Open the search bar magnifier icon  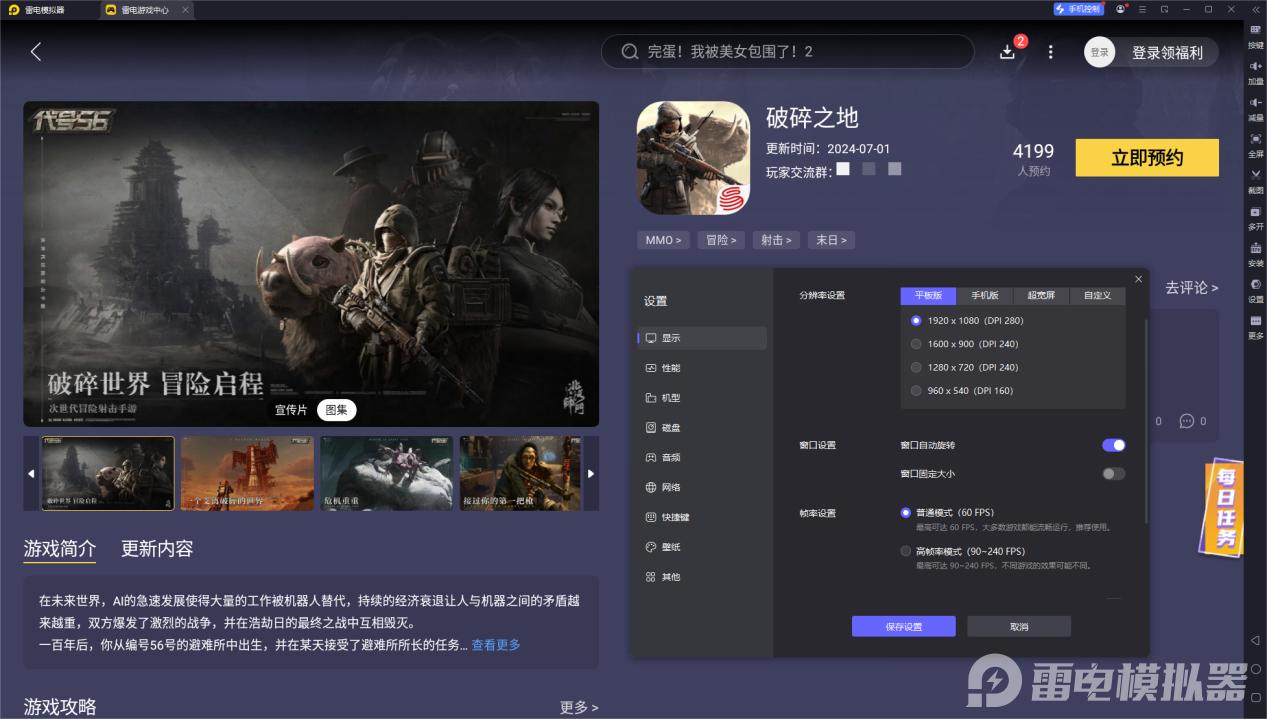pyautogui.click(x=629, y=51)
